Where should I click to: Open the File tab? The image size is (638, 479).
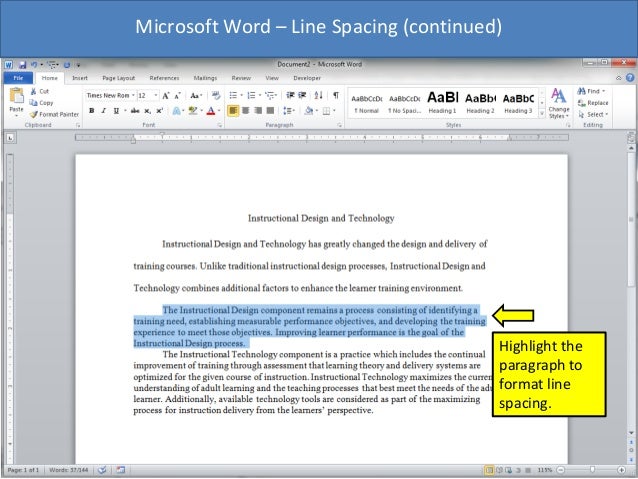click(x=18, y=78)
